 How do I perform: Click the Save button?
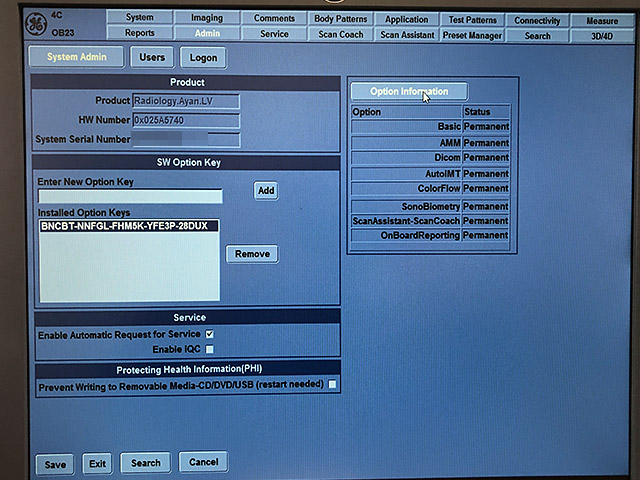55,464
